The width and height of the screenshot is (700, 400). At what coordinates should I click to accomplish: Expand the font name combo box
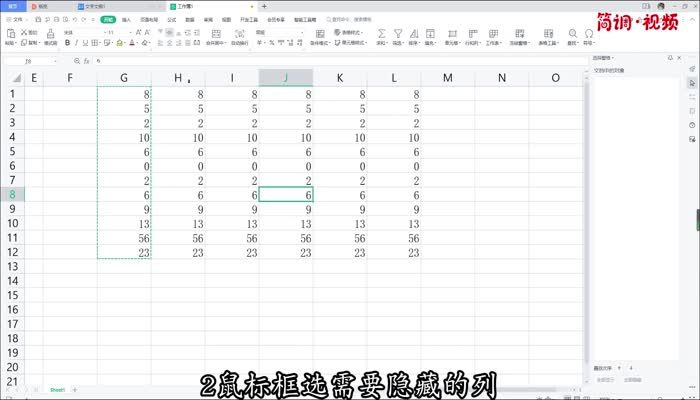pyautogui.click(x=98, y=32)
